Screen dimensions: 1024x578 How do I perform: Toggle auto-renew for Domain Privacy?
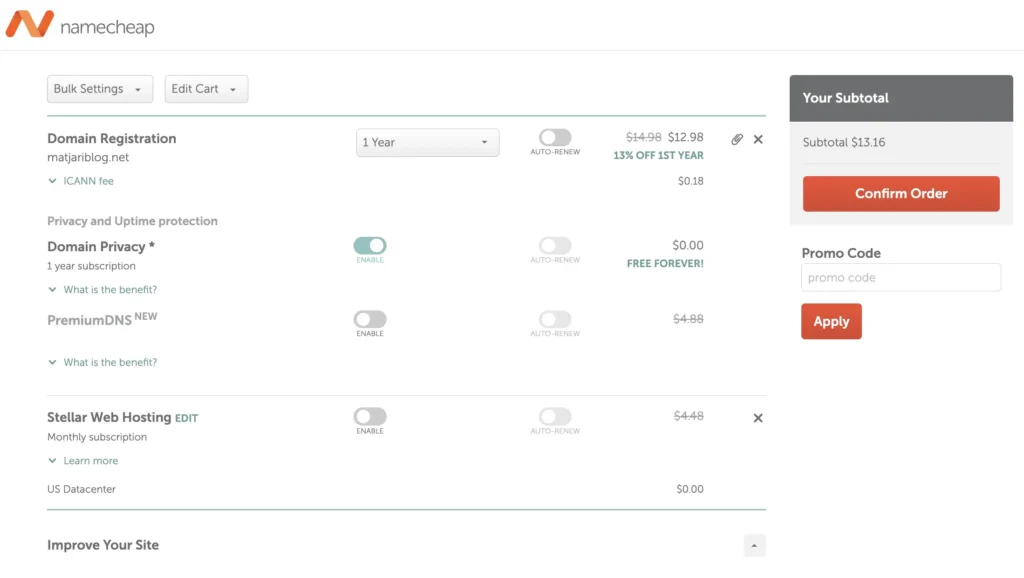point(555,246)
